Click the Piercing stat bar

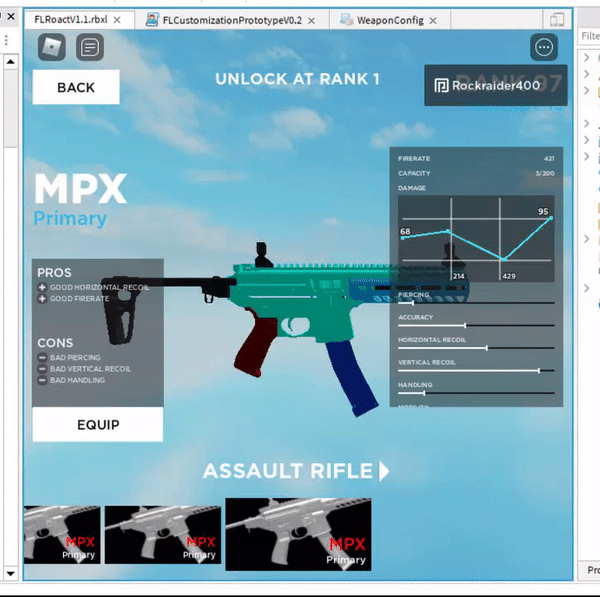tap(476, 303)
